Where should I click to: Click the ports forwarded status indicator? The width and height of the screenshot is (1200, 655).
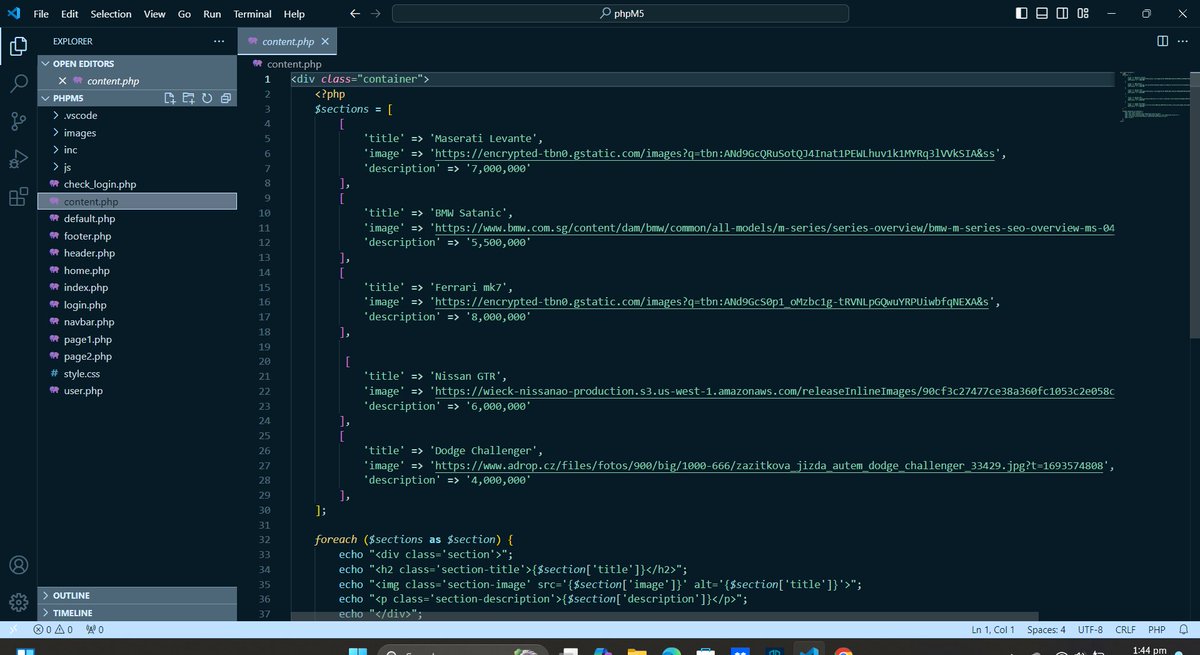[95, 630]
